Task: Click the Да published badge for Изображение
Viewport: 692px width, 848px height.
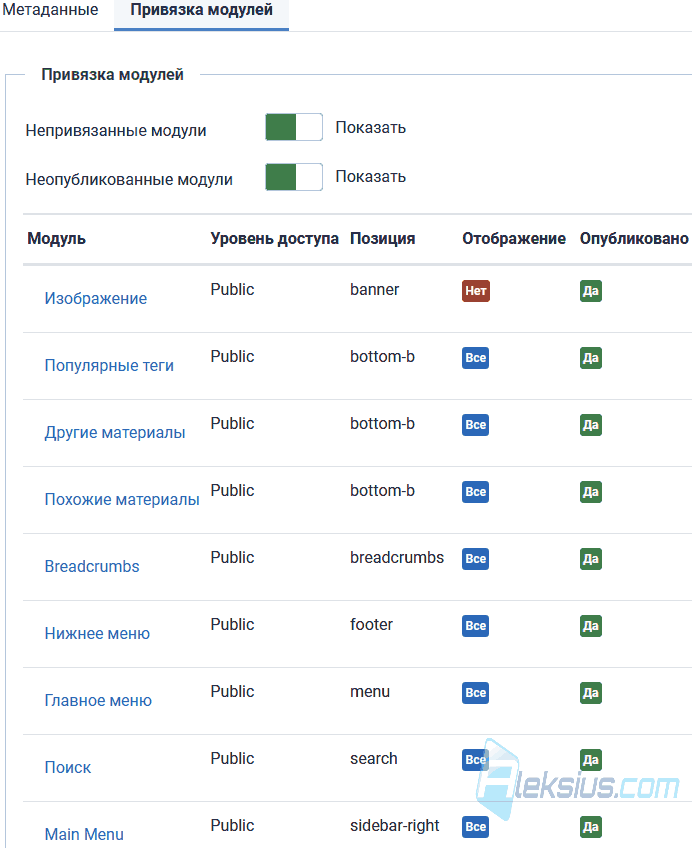Action: 591,291
